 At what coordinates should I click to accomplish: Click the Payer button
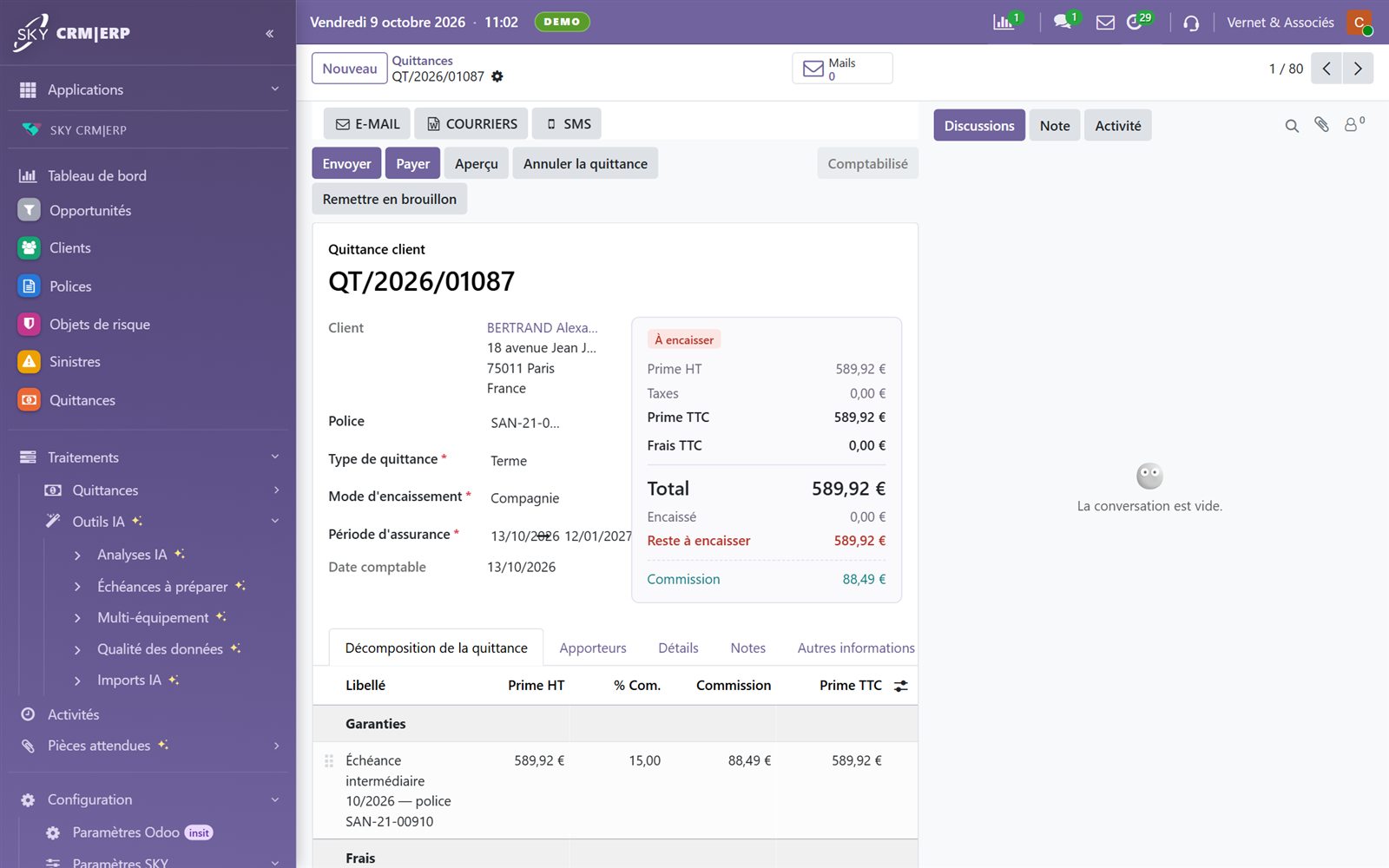pos(413,164)
